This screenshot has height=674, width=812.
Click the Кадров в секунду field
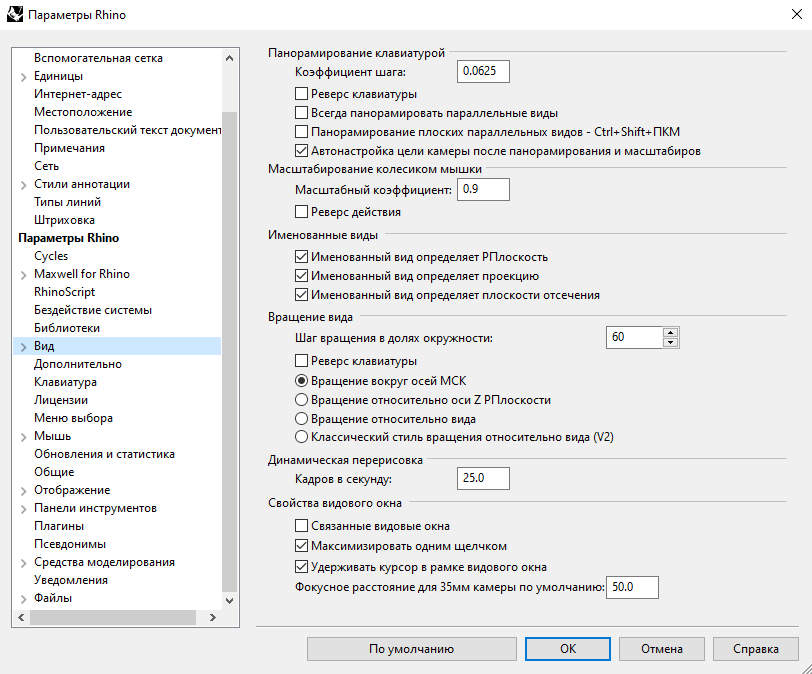[483, 478]
